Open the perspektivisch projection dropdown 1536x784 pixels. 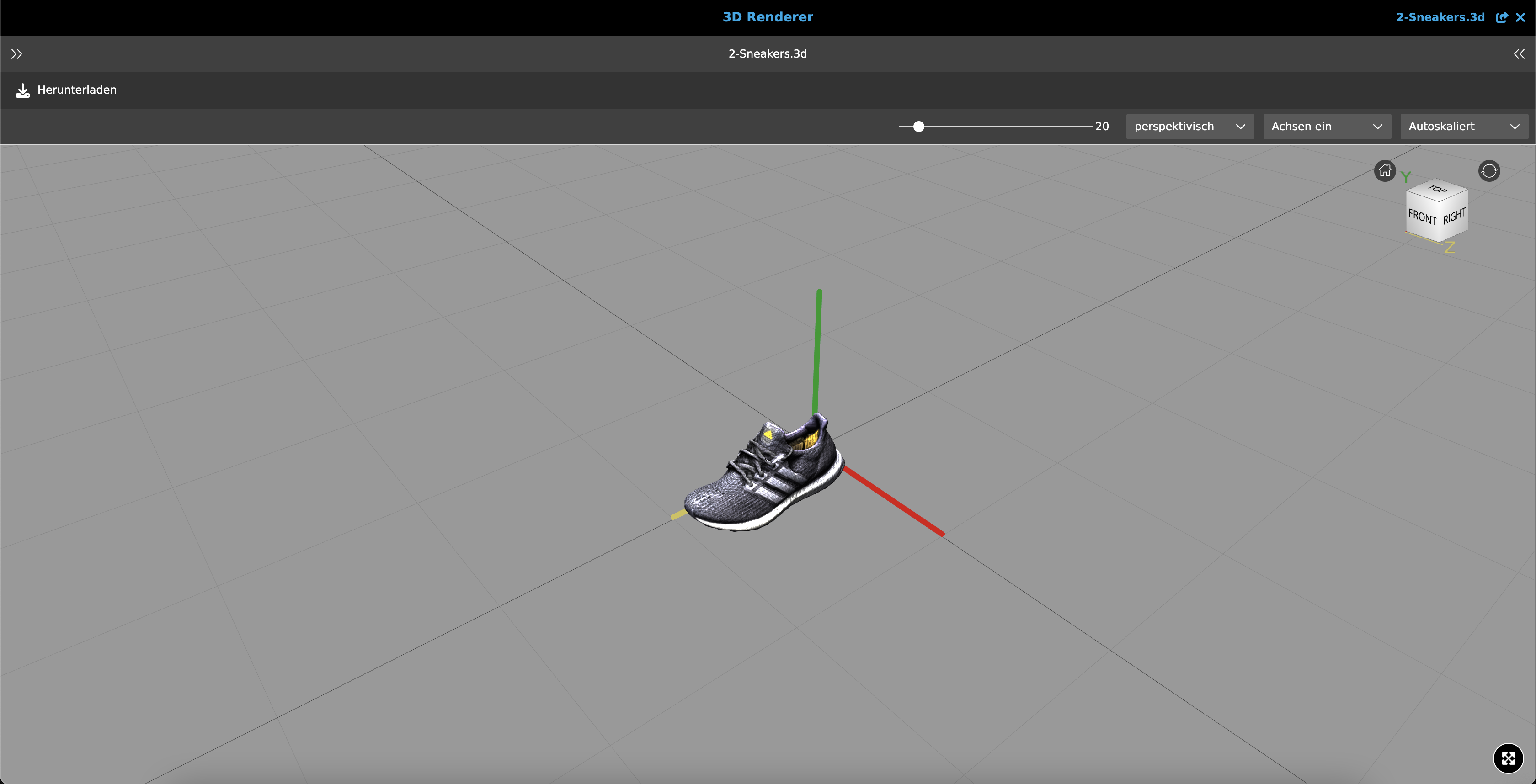coord(1189,126)
